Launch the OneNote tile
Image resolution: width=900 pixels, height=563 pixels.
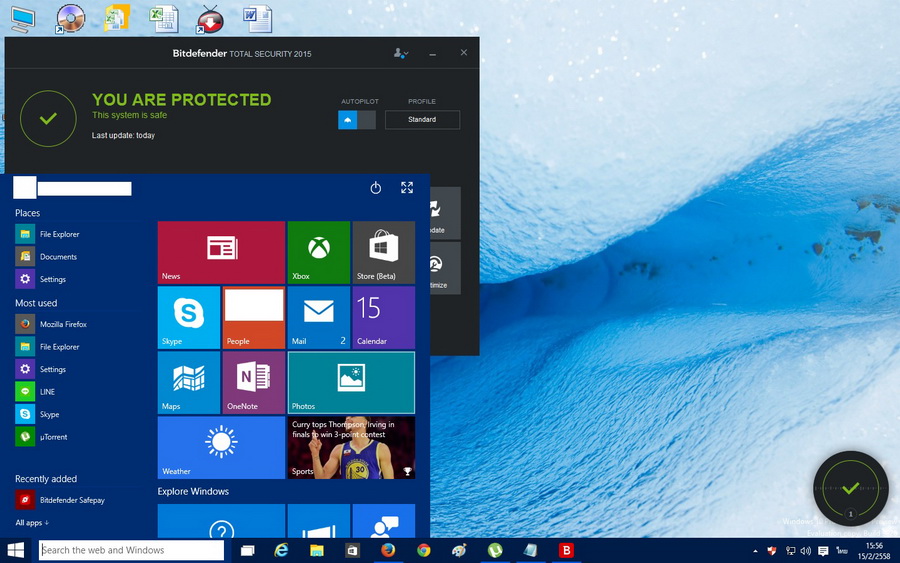coord(254,382)
